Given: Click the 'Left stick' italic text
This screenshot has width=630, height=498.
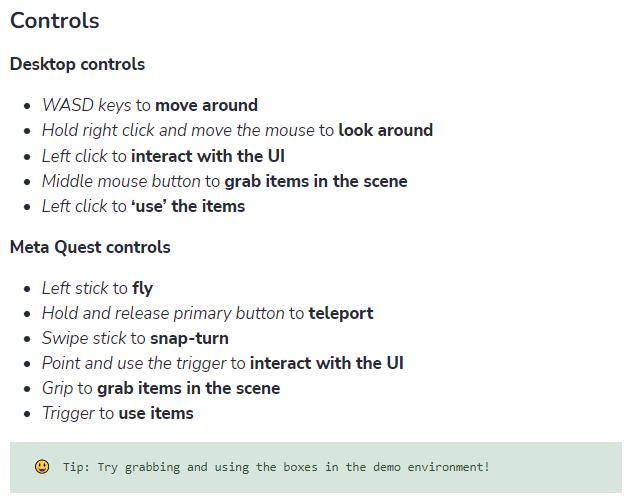Looking at the screenshot, I should [75, 288].
